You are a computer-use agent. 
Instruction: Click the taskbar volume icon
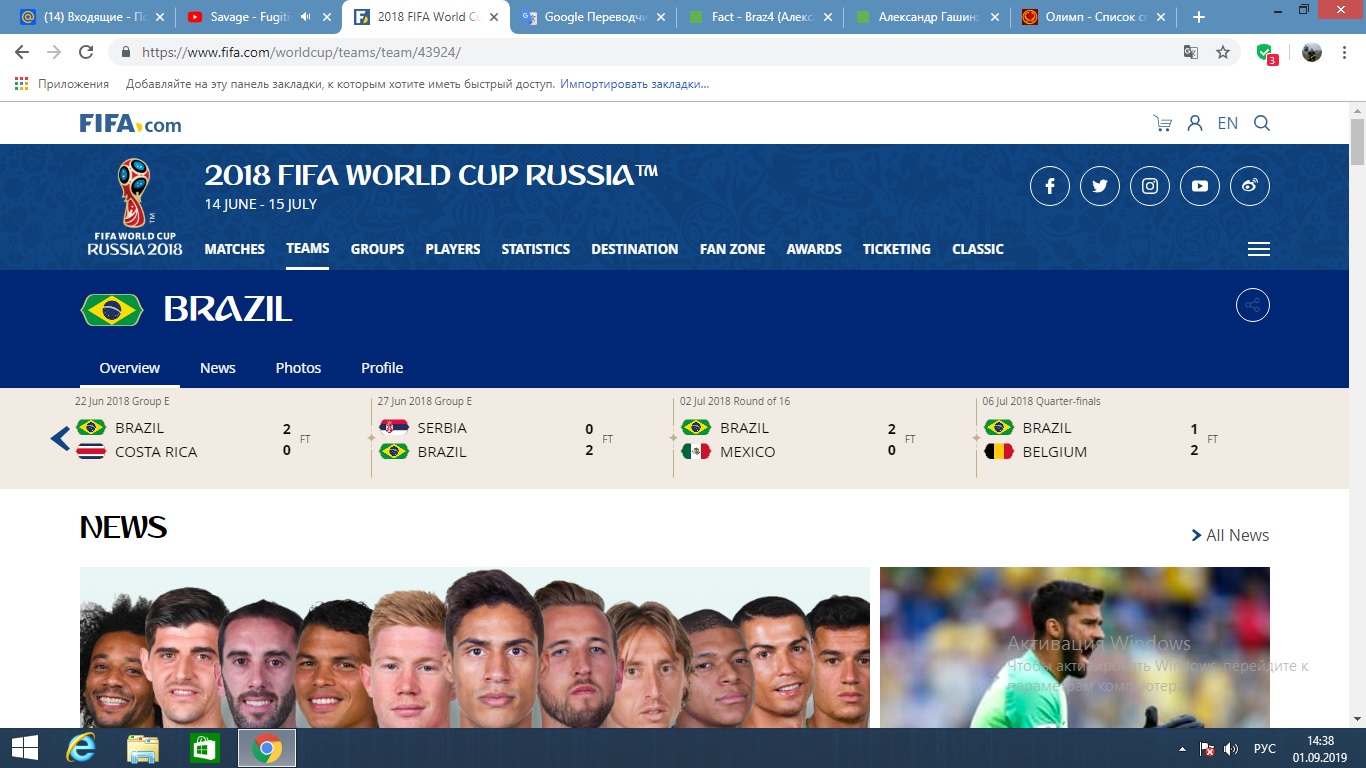coord(1231,749)
